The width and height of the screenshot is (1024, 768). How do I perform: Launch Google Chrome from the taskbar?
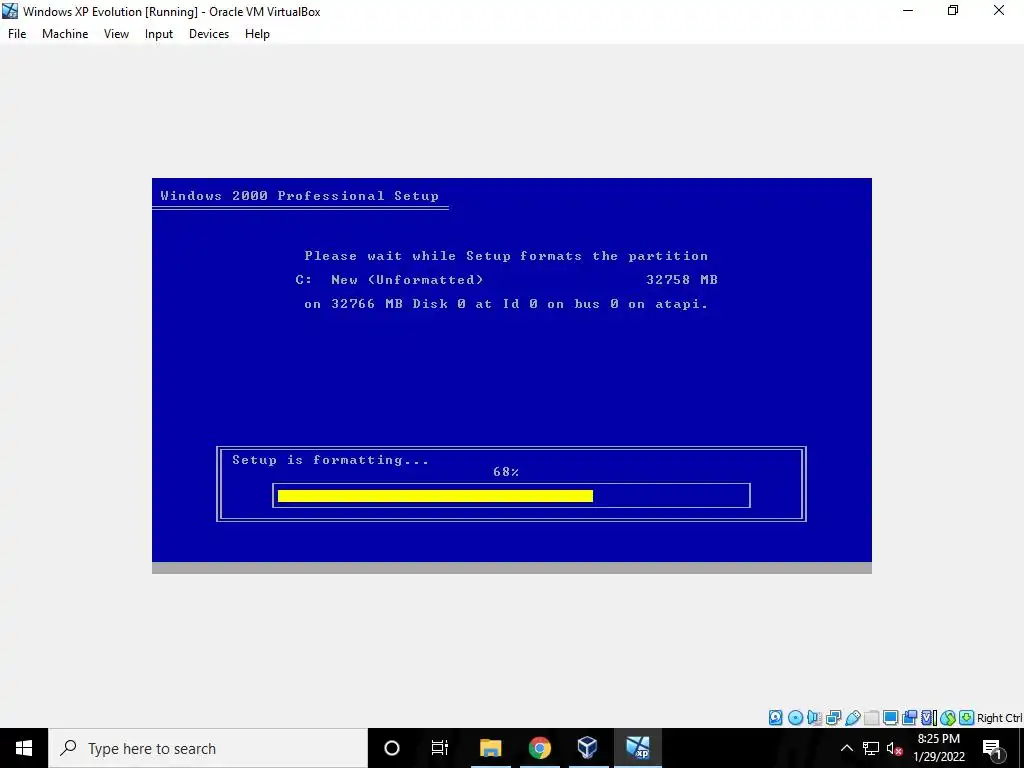(x=539, y=748)
